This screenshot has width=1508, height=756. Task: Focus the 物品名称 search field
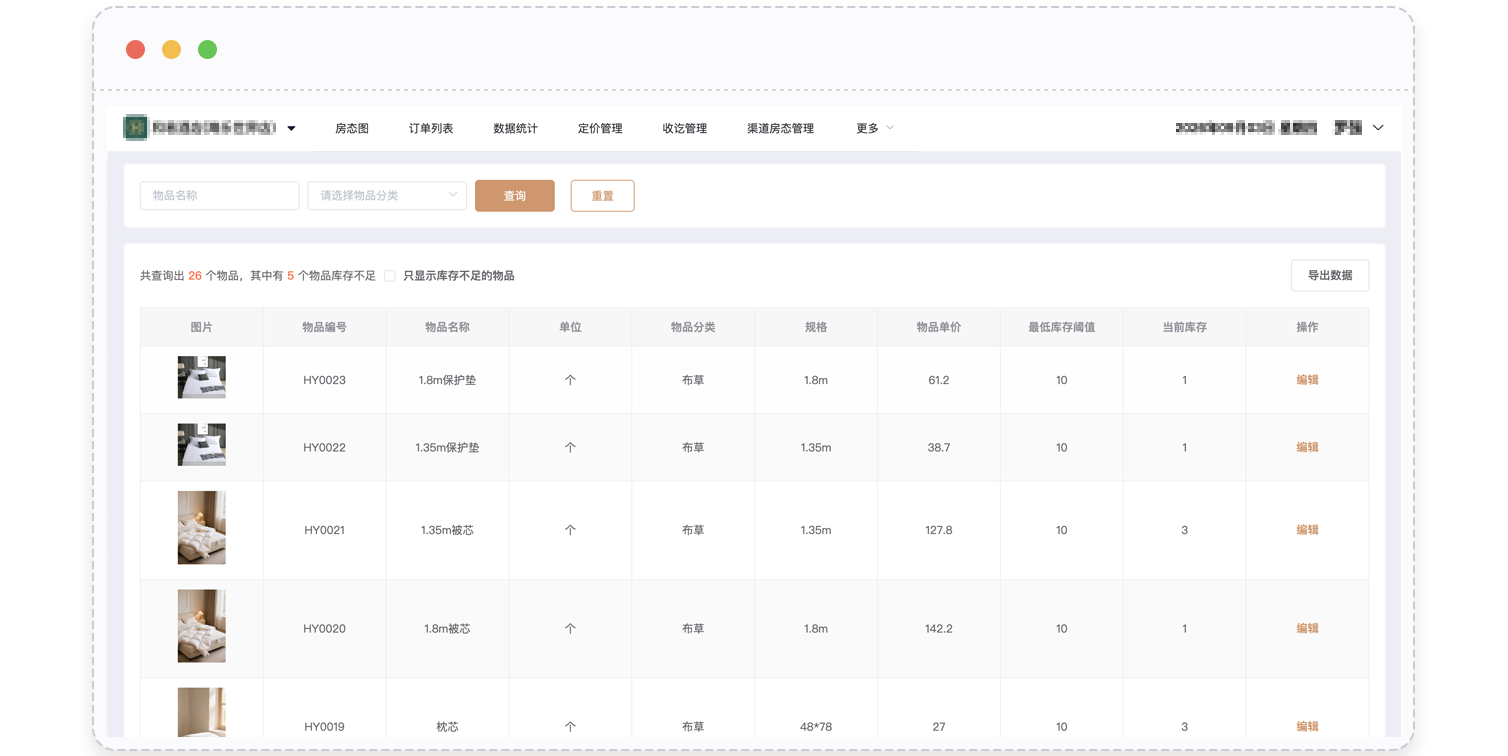point(220,195)
